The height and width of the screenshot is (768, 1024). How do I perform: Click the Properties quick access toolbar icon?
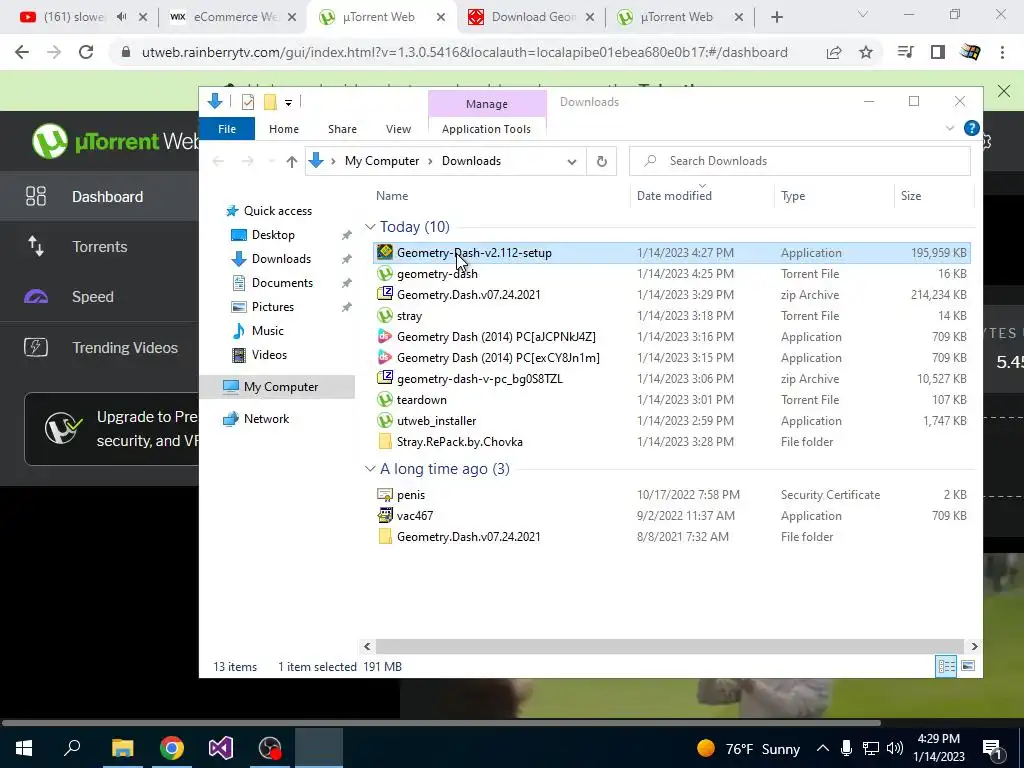pos(248,102)
